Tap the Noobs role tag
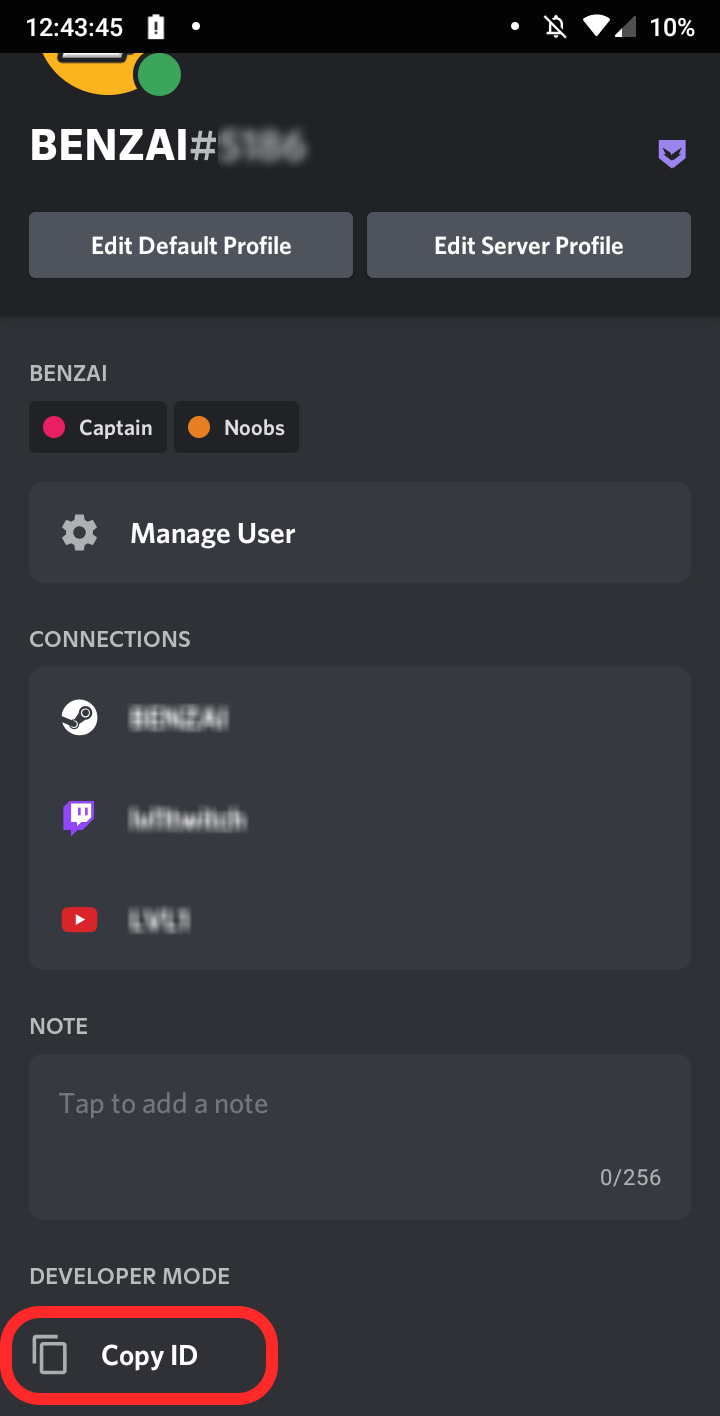The height and width of the screenshot is (1416, 720). 236,427
